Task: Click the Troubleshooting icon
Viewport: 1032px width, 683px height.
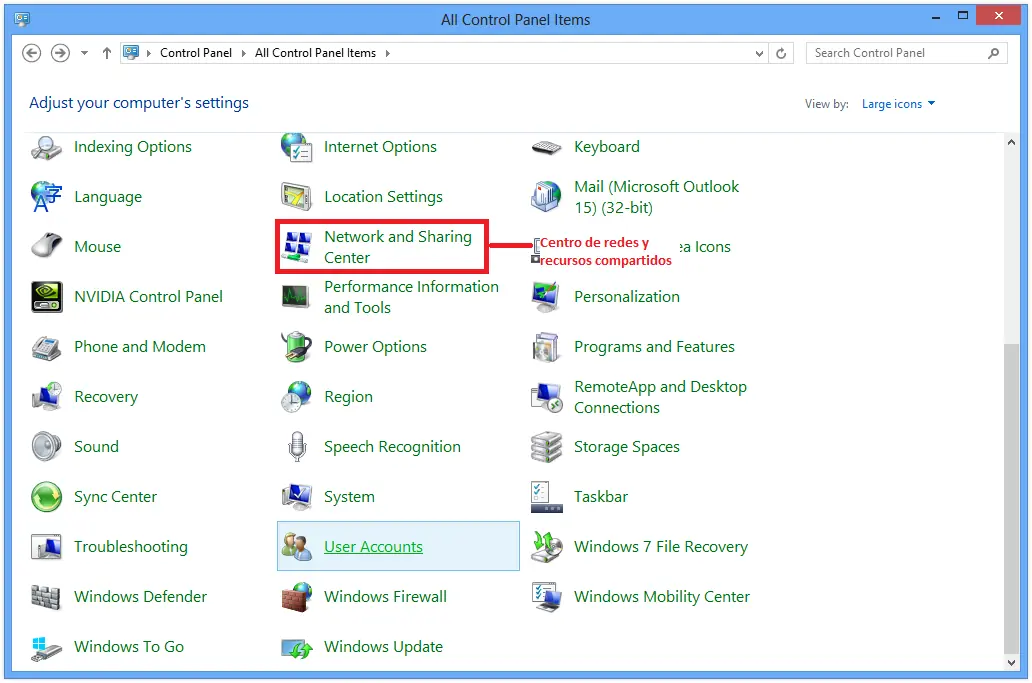Action: coord(46,547)
